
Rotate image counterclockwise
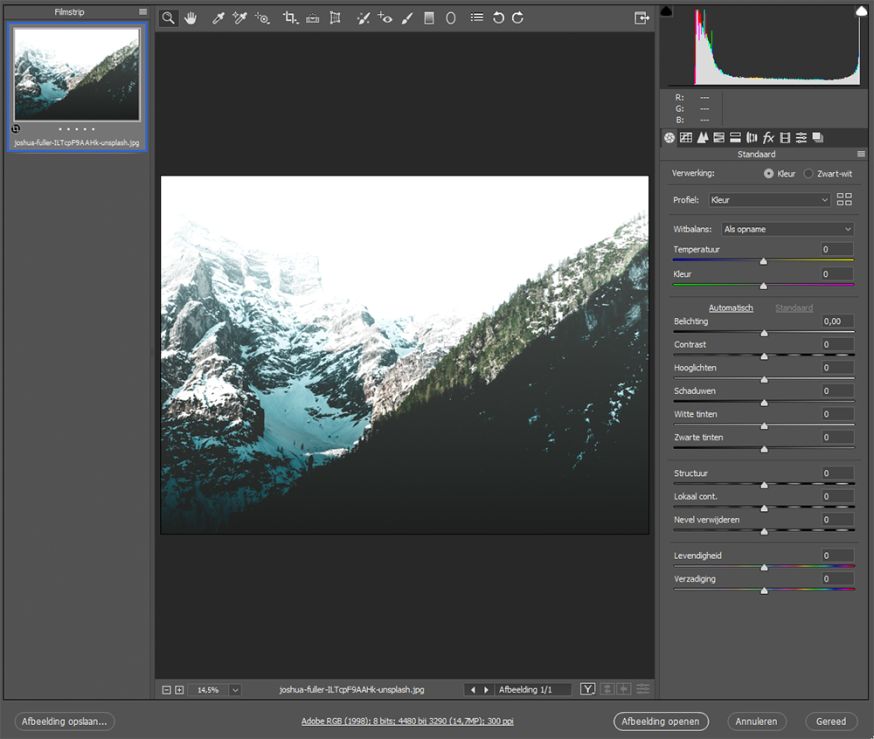tap(498, 18)
